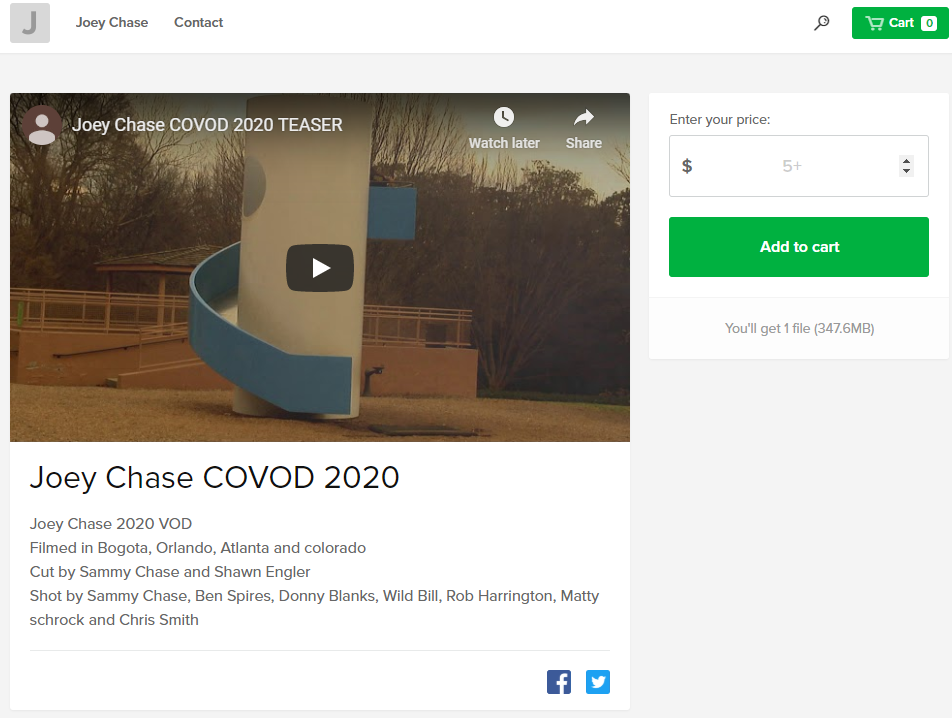The image size is (952, 718).
Task: Increase the price with the up arrow
Action: tap(906, 160)
